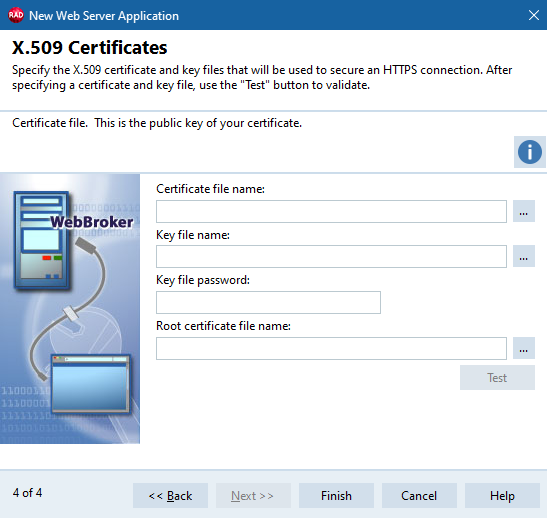This screenshot has width=547, height=518.
Task: Cancel the wizard
Action: click(419, 495)
